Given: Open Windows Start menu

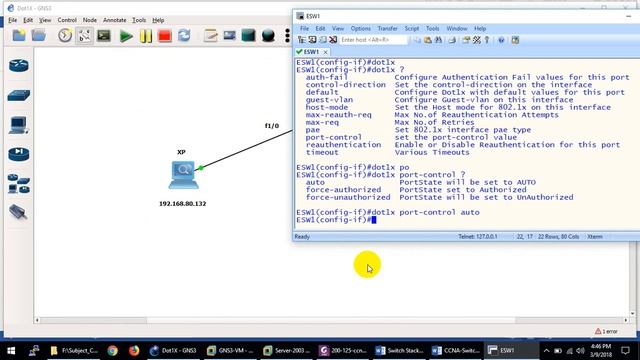Looking at the screenshot, I should (11, 351).
